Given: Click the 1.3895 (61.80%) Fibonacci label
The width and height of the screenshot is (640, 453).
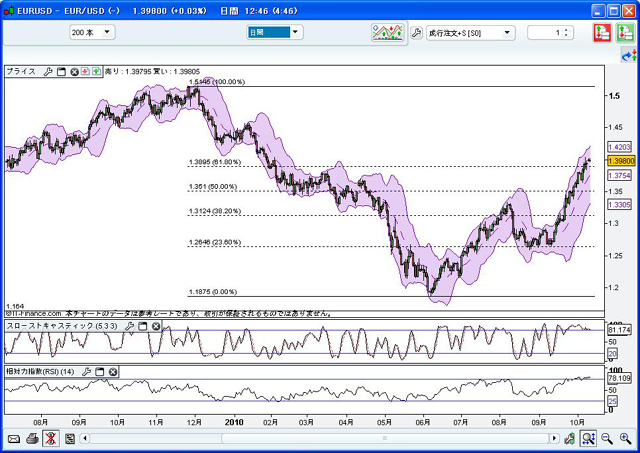Looking at the screenshot, I should (x=215, y=162).
